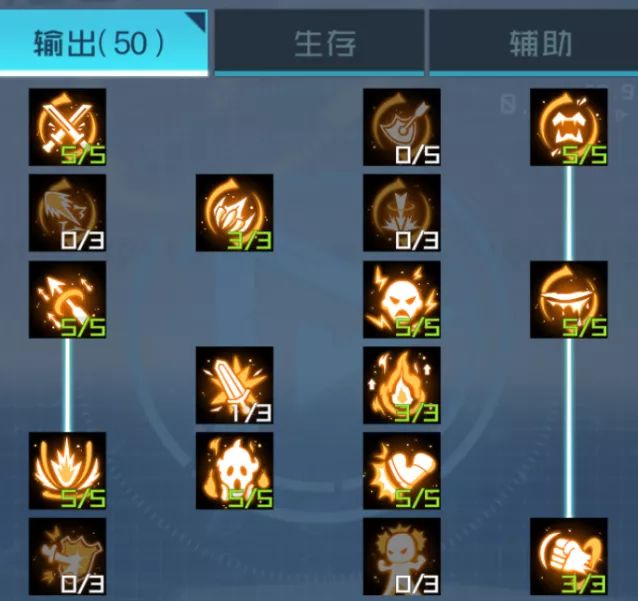Select the punching fist talent 3/3
This screenshot has width=638, height=601.
click(569, 557)
